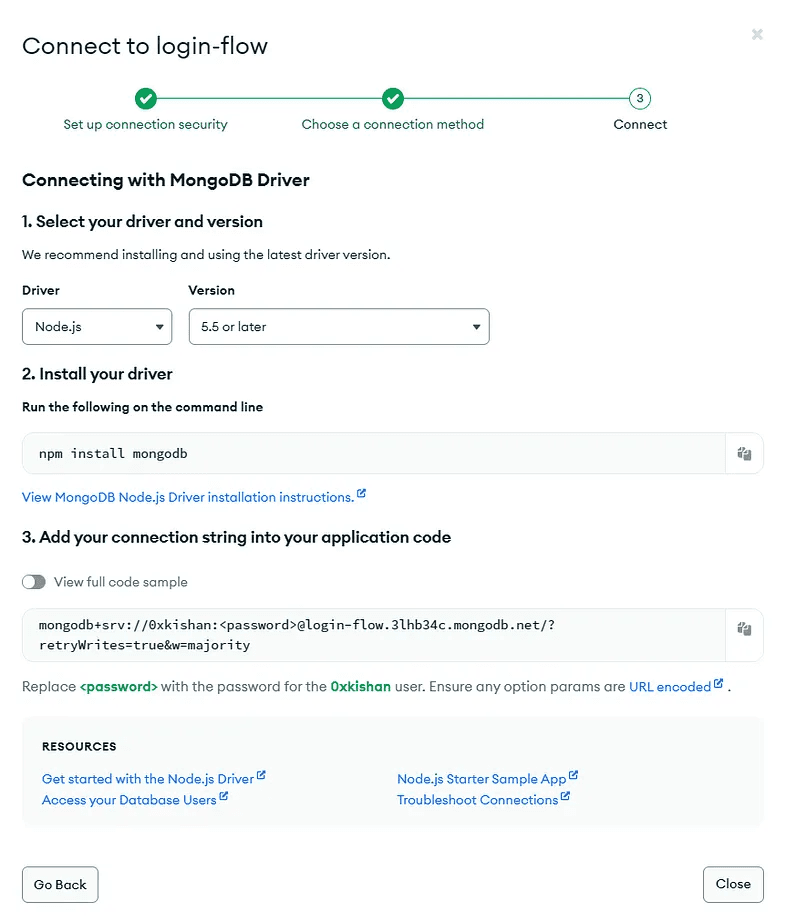This screenshot has height=924, width=786.
Task: Go to Set up connection security step
Action: (146, 124)
